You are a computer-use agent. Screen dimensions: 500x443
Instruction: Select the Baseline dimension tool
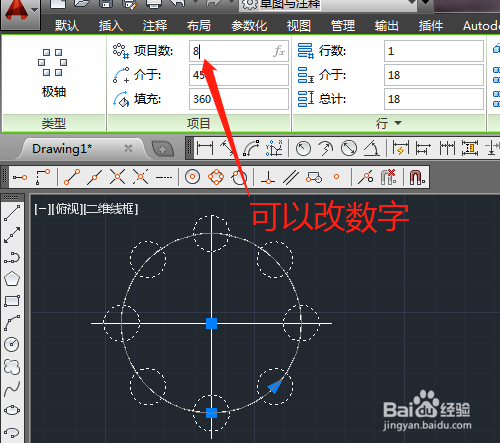click(423, 148)
